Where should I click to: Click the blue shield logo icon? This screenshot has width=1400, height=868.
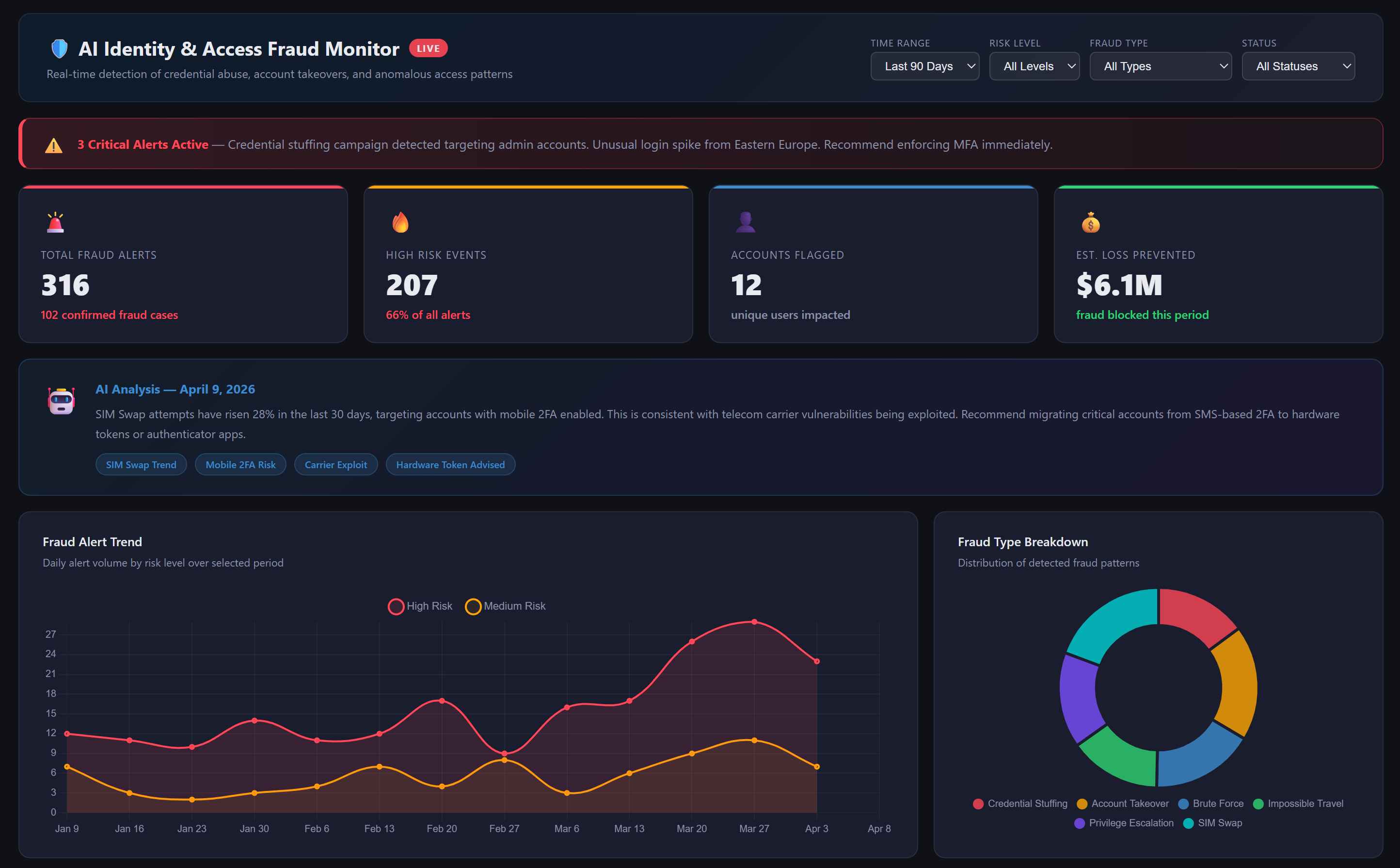tap(59, 49)
